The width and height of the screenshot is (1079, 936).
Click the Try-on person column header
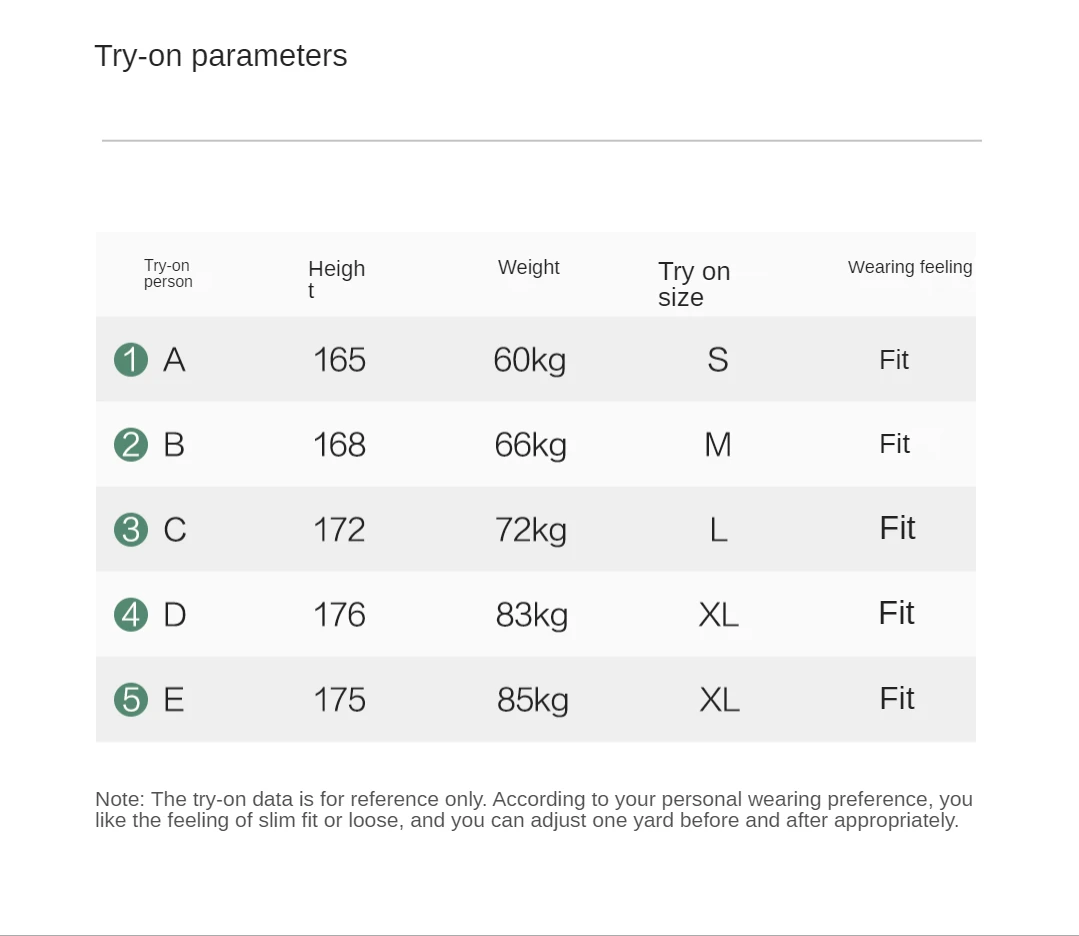click(x=168, y=273)
